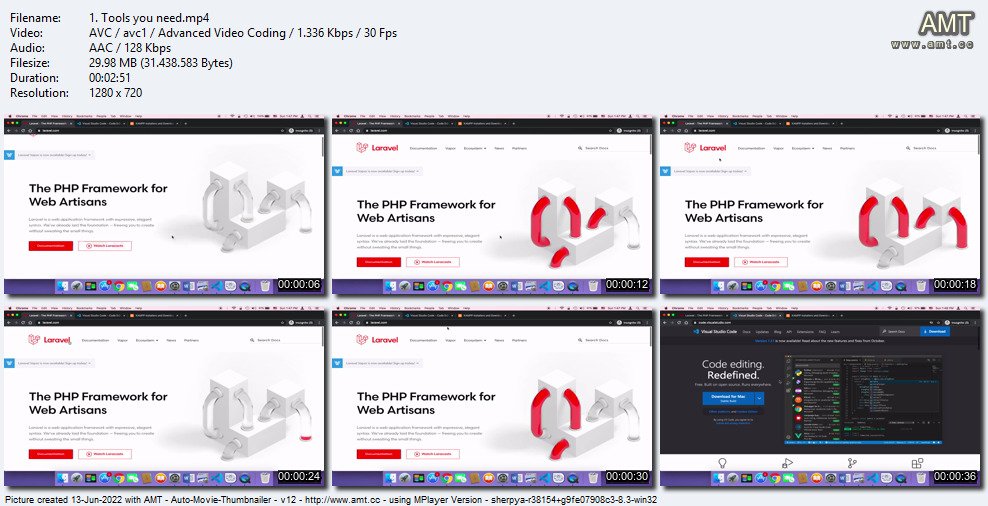The image size is (988, 506).
Task: Click the Watch Laracasts button in the 00:00:12 thumbnail
Action: click(x=433, y=262)
